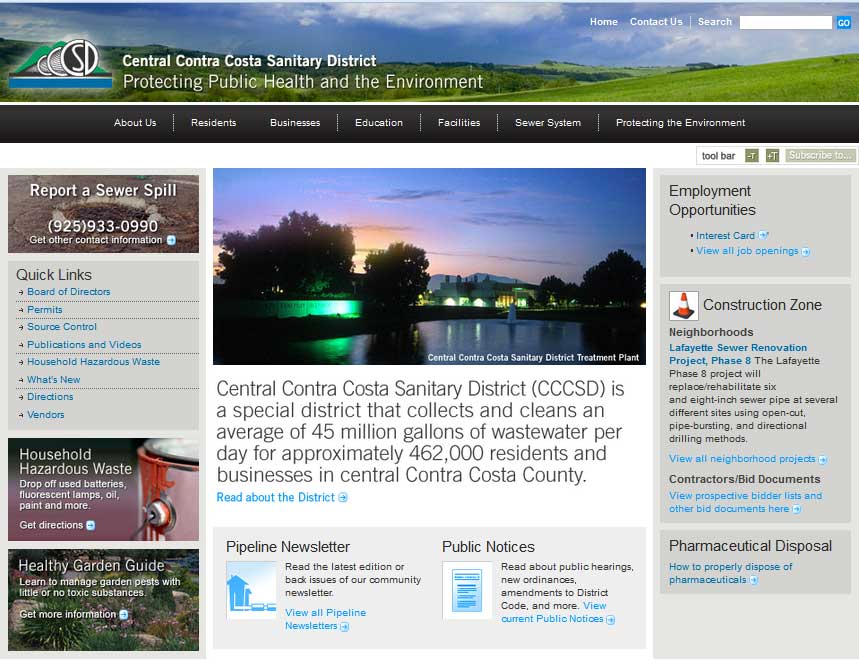This screenshot has width=859, height=666.
Task: Click arrow icon after Get other contact information
Action: point(171,240)
